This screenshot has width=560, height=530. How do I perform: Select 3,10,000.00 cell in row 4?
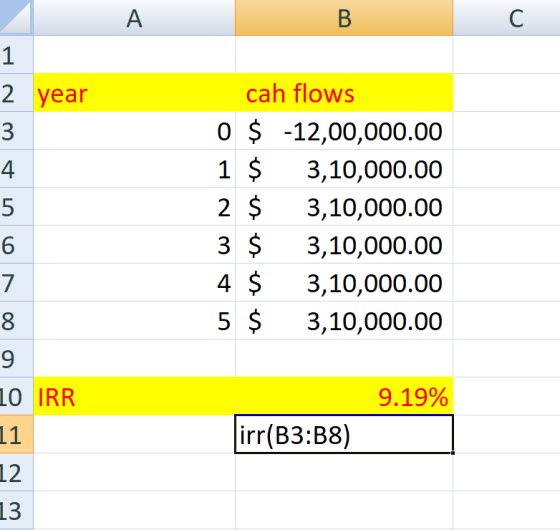[344, 169]
